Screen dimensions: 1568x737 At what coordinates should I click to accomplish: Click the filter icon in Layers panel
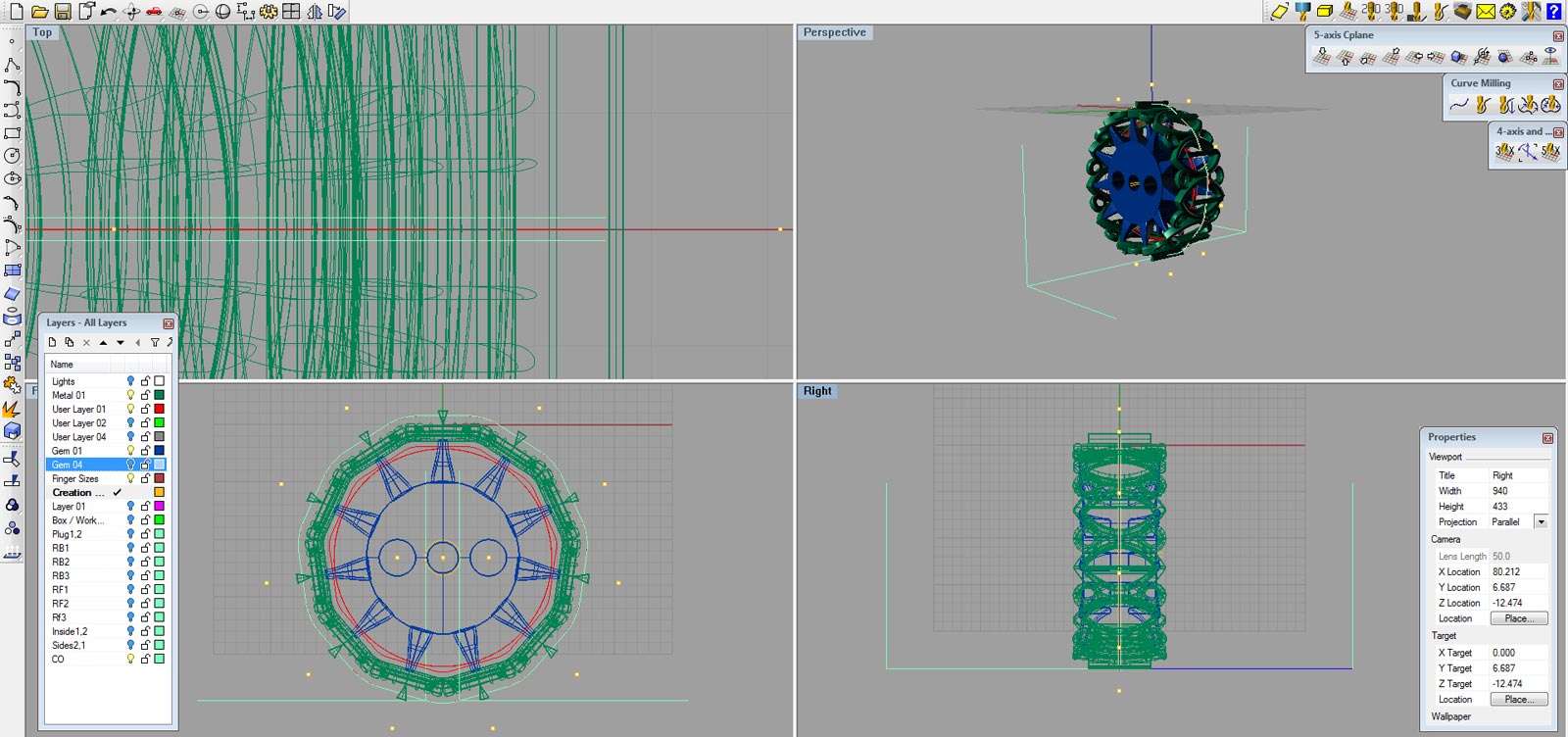click(x=154, y=343)
